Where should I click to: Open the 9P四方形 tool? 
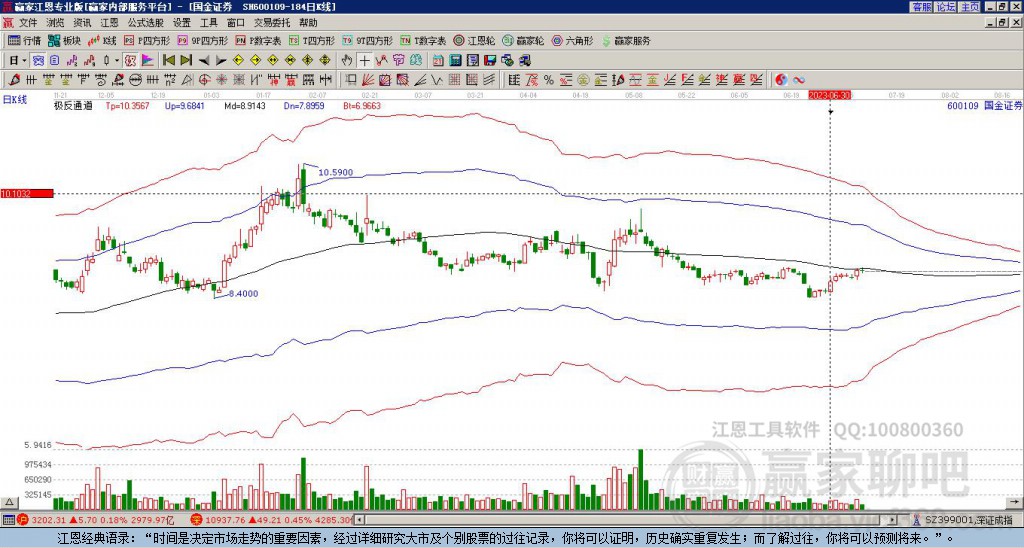(203, 40)
